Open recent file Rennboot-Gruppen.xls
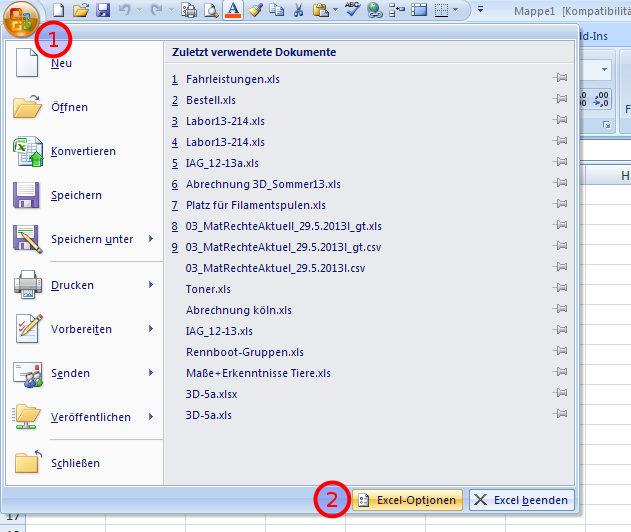Viewport: 631px width, 532px height. click(245, 352)
